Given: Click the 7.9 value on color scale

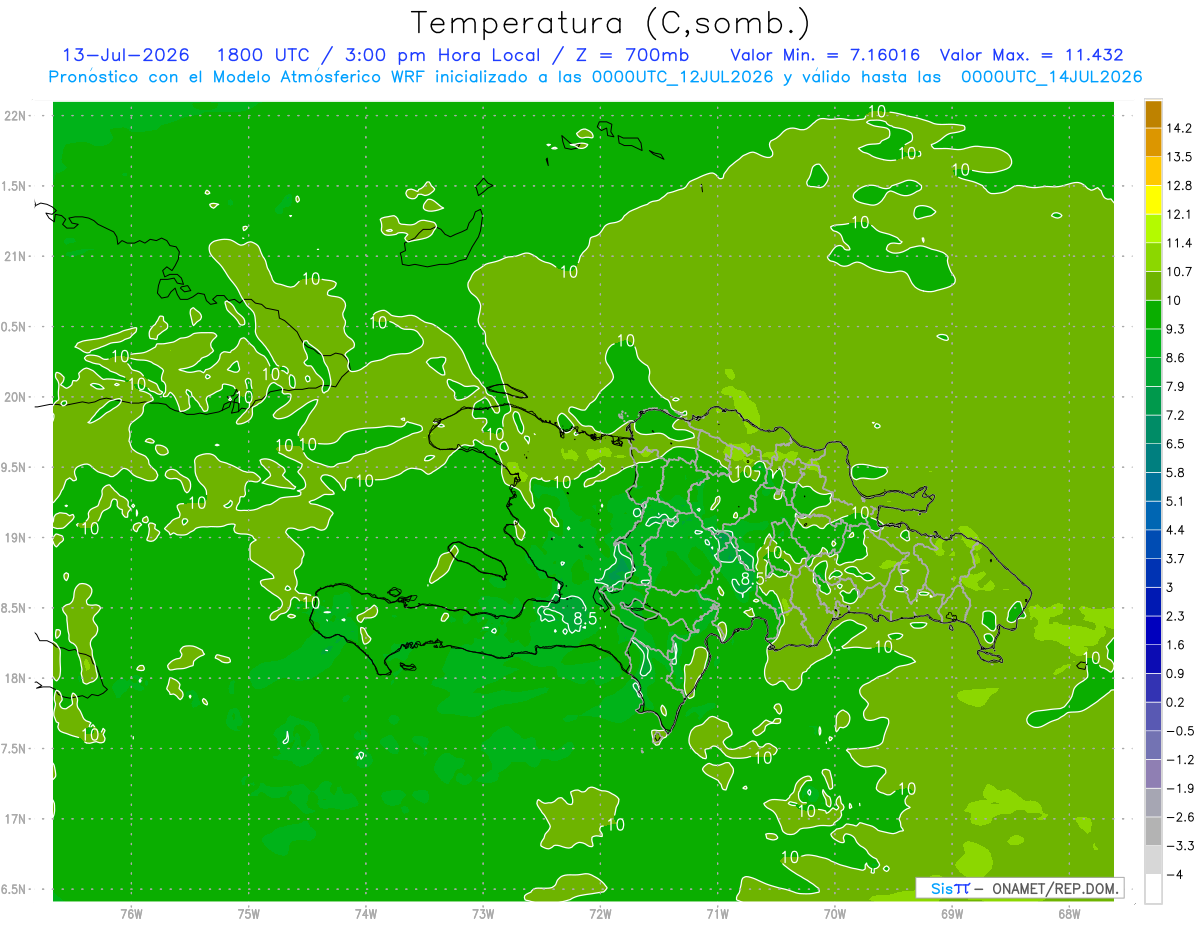Looking at the screenshot, I should [x=1174, y=387].
